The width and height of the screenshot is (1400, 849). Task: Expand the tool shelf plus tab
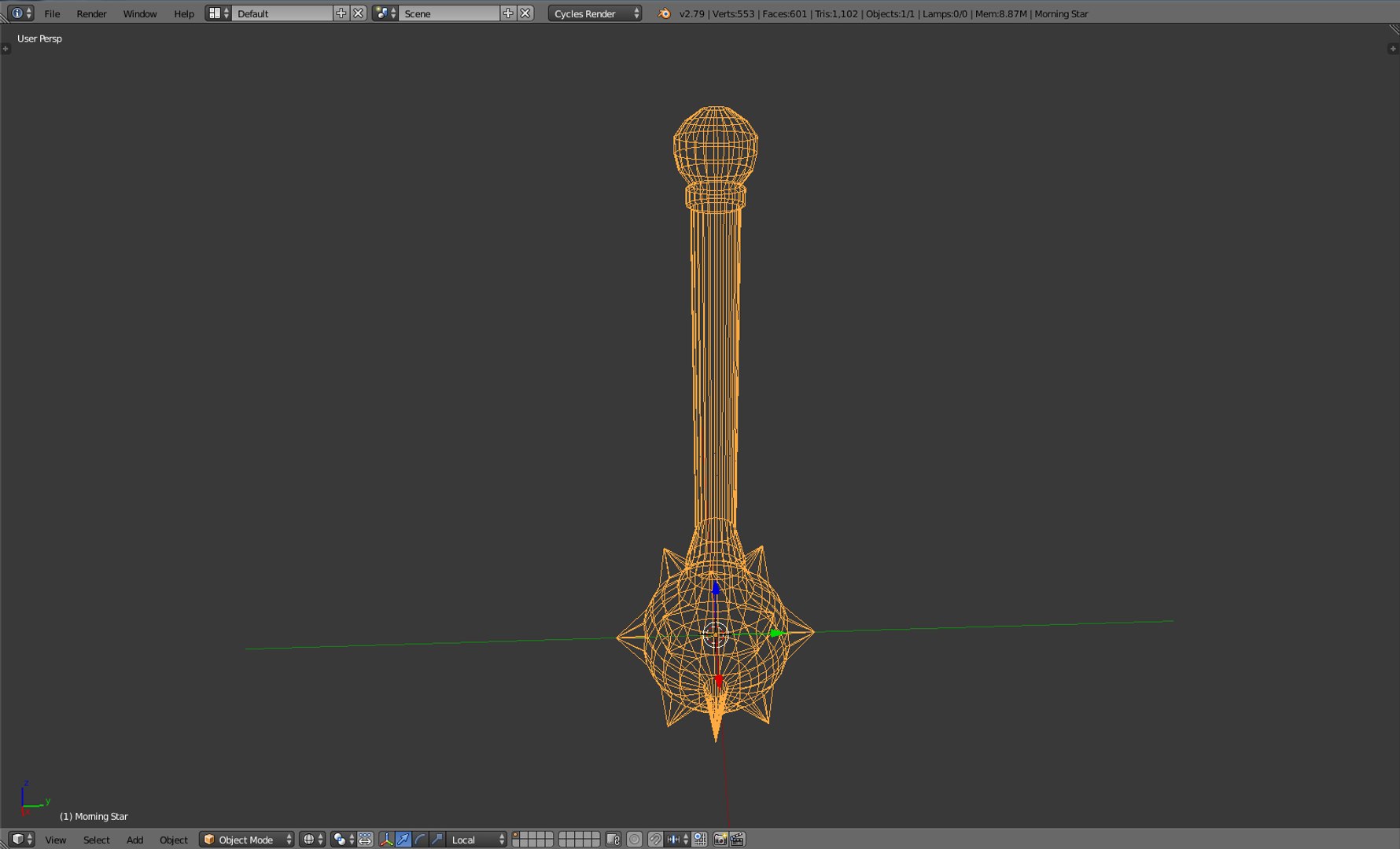6,49
